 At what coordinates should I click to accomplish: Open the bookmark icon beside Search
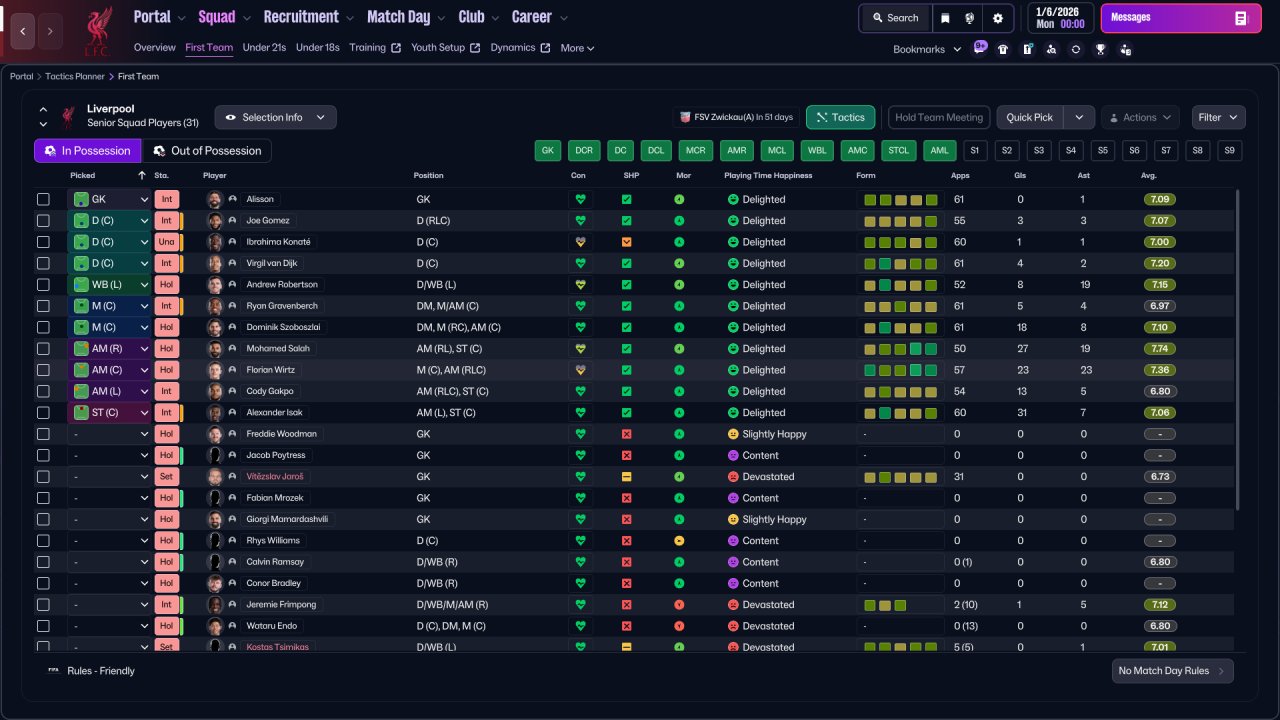945,18
